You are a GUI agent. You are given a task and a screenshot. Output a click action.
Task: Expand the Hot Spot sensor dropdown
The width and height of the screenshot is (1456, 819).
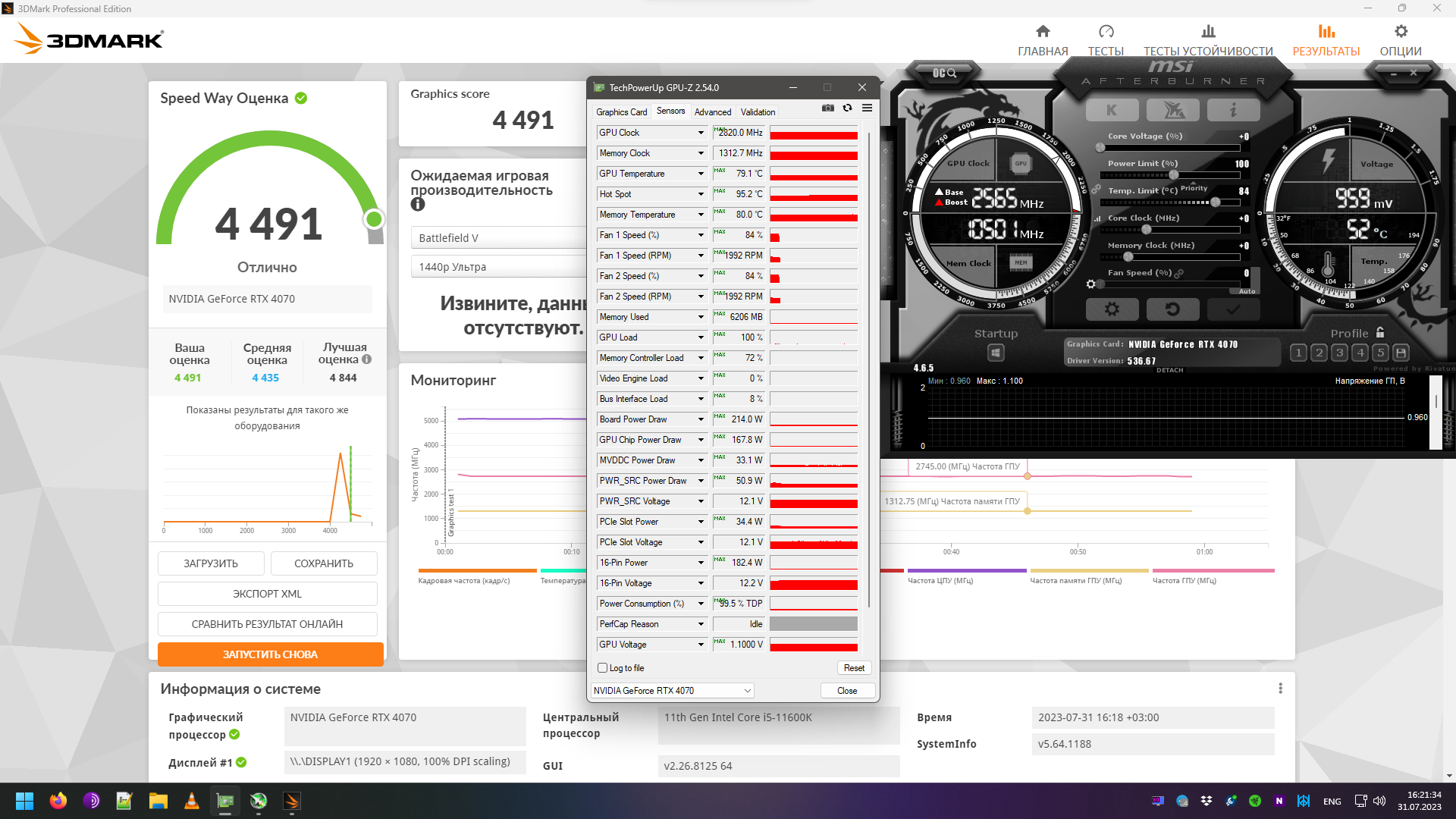click(701, 194)
